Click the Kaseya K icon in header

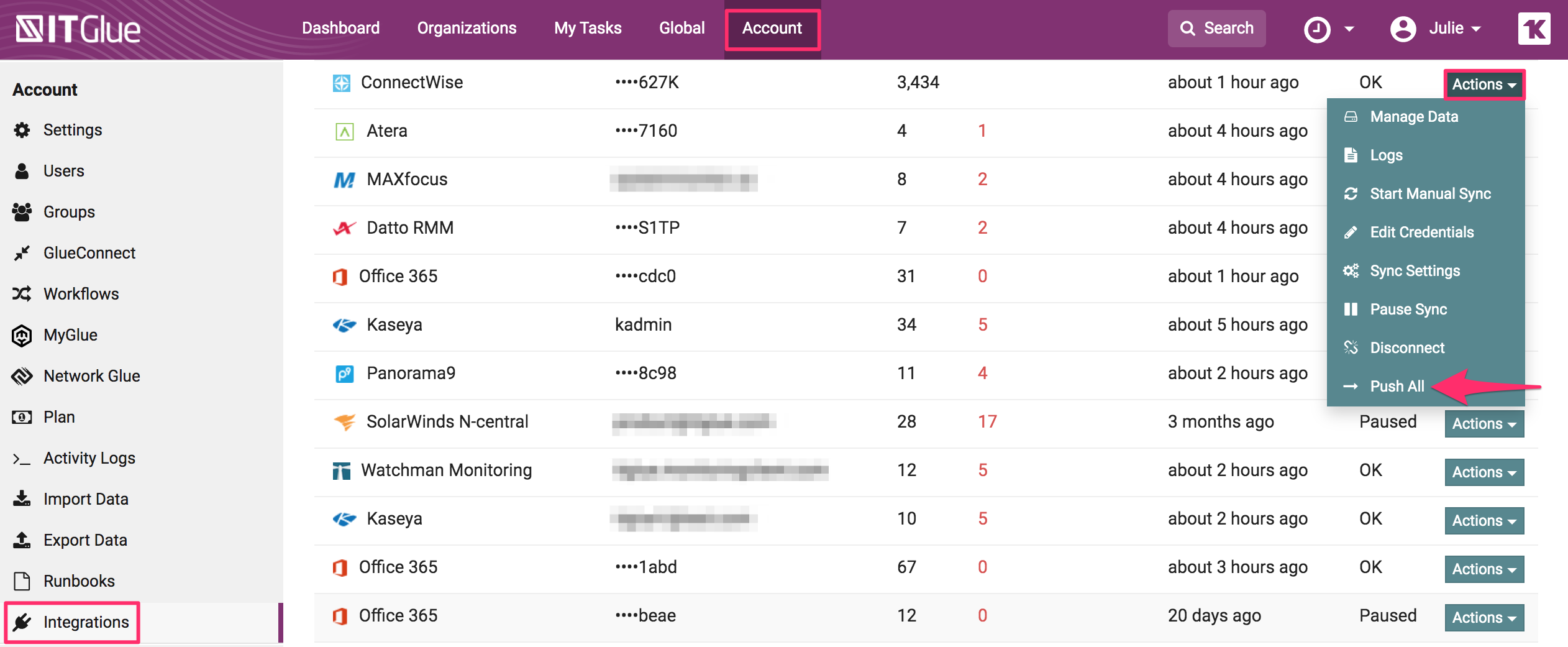coord(1533,29)
